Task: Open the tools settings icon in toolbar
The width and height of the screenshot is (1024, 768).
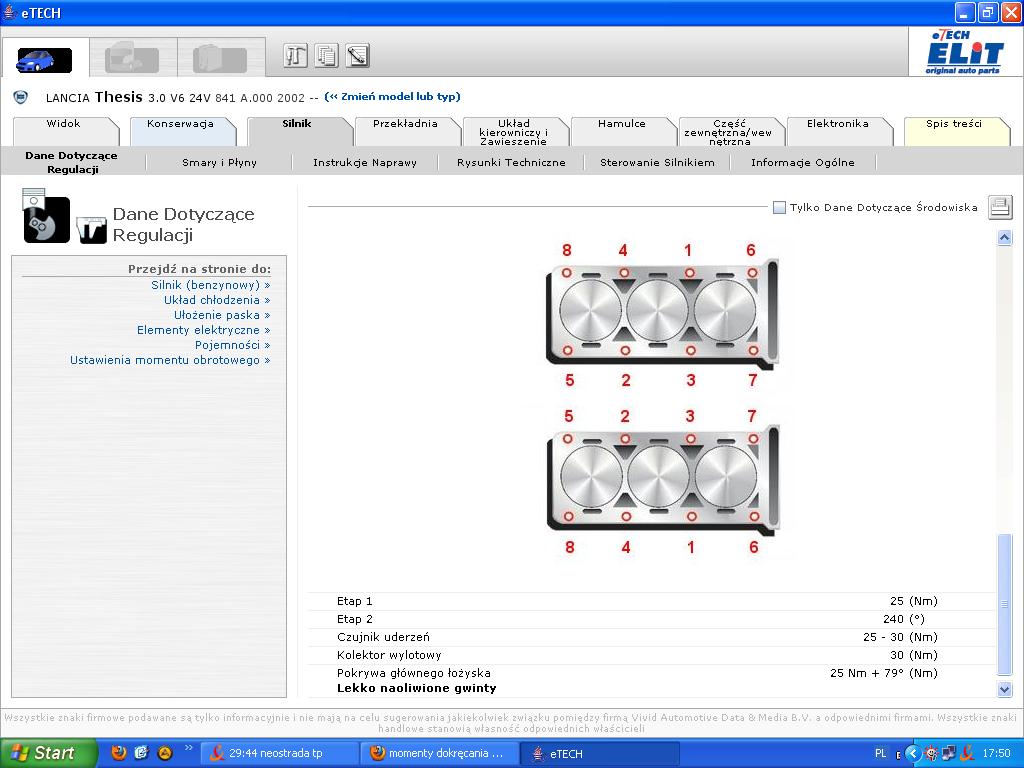Action: pyautogui.click(x=295, y=56)
